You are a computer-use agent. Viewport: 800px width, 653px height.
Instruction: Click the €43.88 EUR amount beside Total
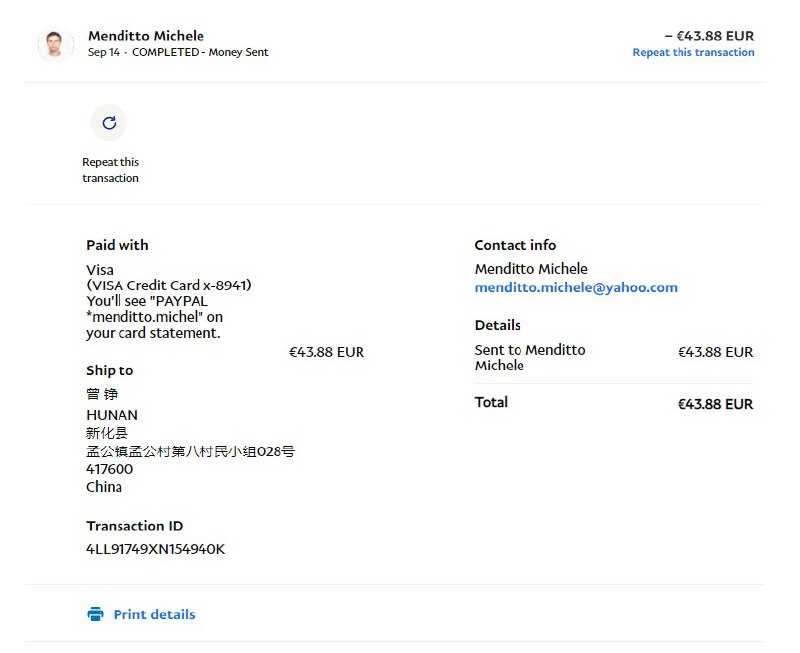(715, 404)
